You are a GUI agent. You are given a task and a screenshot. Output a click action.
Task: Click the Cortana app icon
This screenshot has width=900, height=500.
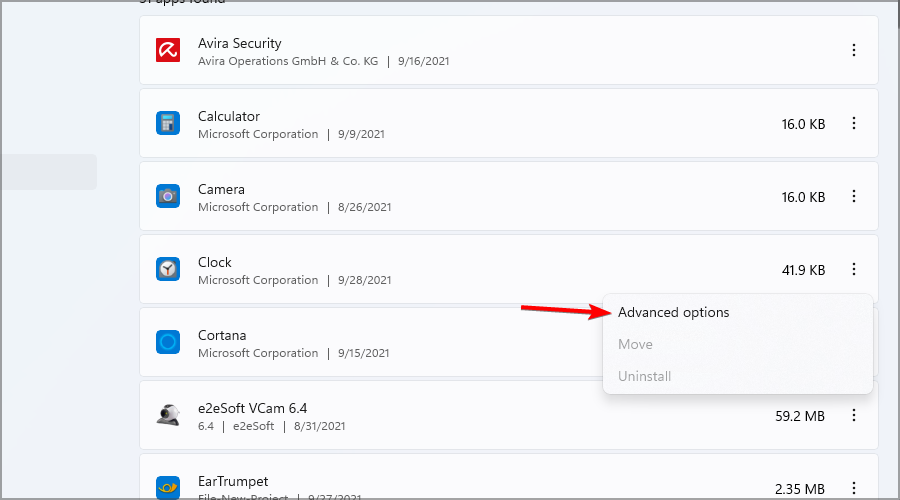[168, 342]
